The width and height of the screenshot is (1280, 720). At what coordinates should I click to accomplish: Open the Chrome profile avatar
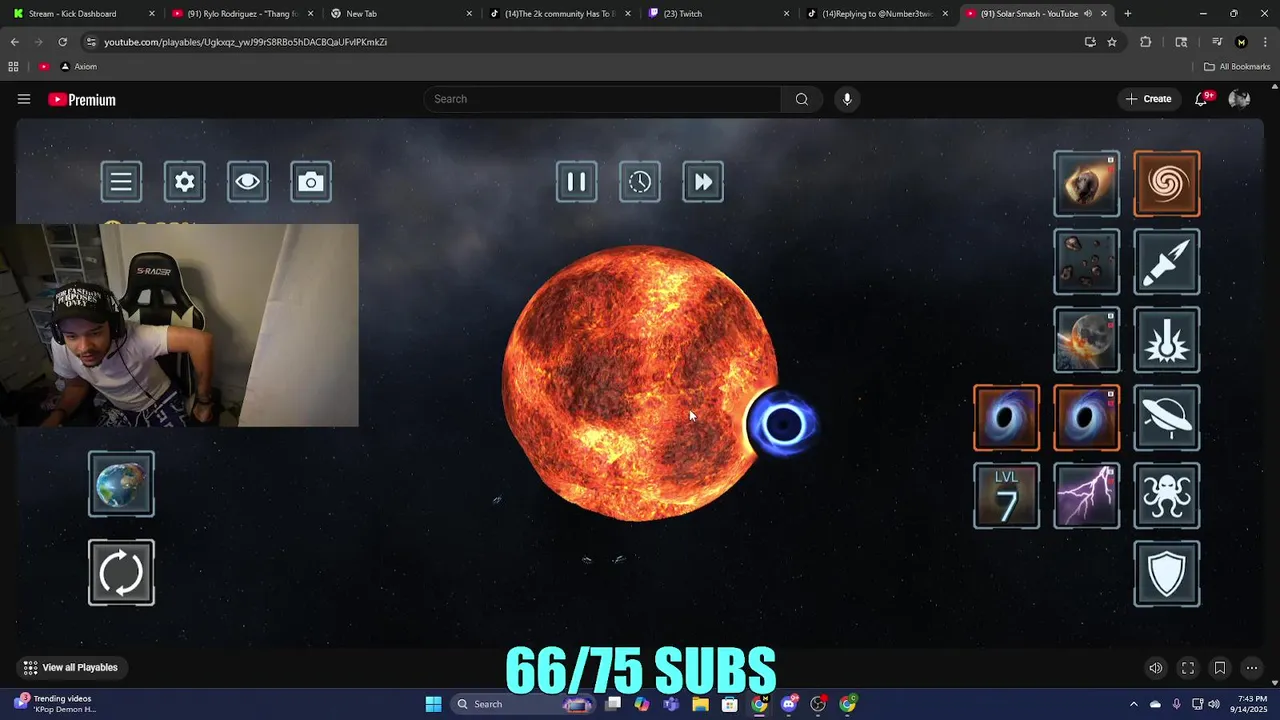click(1241, 42)
